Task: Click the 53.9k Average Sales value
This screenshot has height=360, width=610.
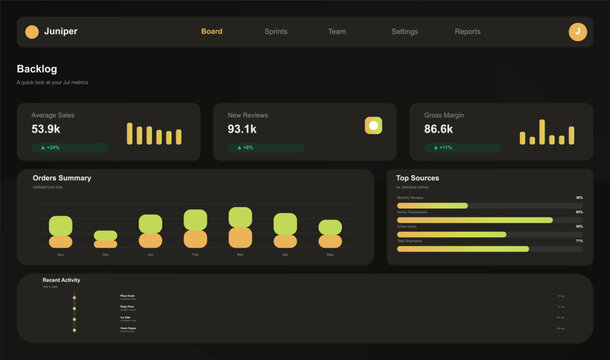Action: pos(46,129)
